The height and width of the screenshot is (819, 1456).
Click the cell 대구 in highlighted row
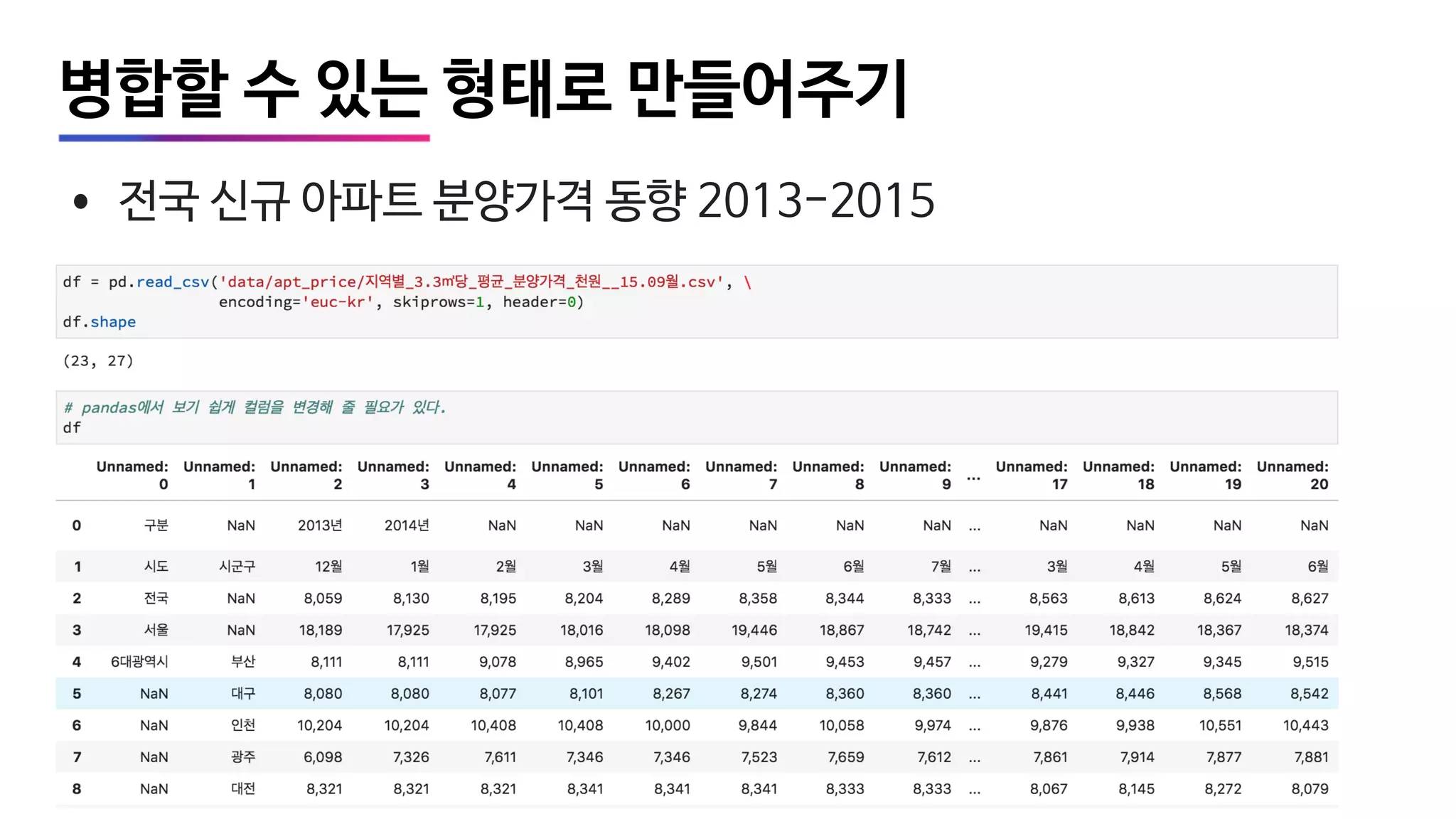click(x=243, y=694)
